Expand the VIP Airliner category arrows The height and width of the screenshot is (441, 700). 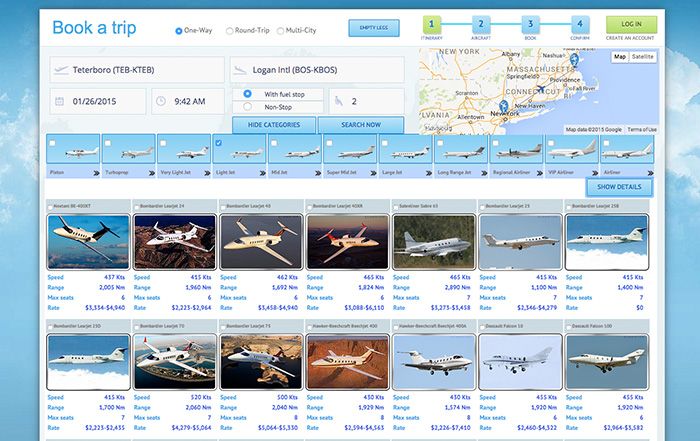click(595, 173)
